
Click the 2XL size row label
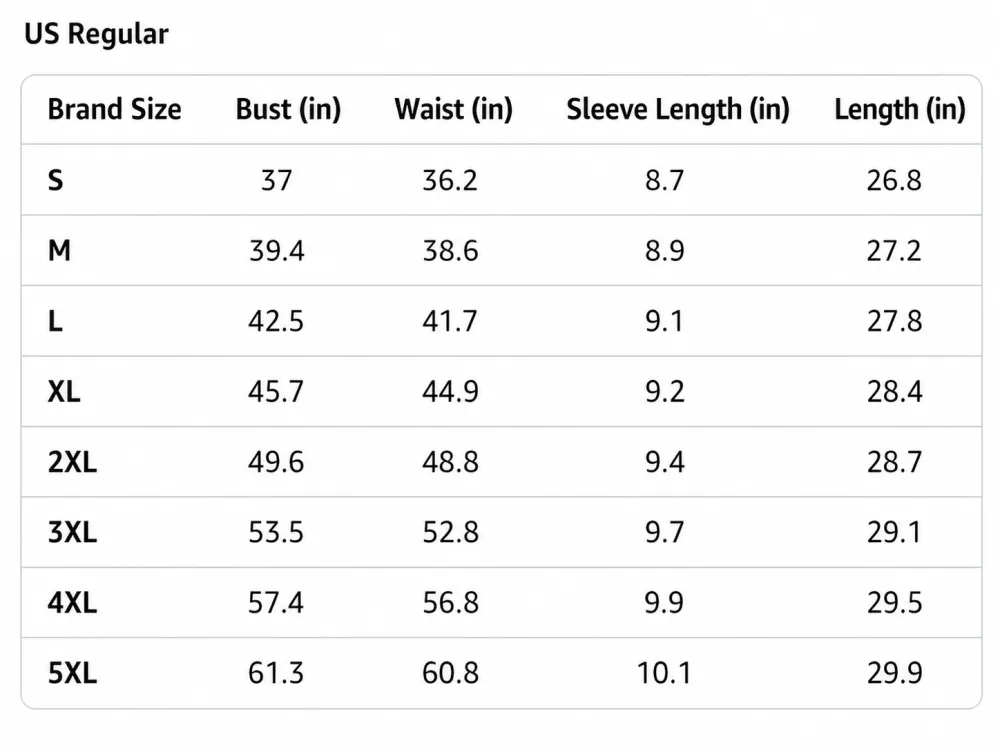coord(72,462)
